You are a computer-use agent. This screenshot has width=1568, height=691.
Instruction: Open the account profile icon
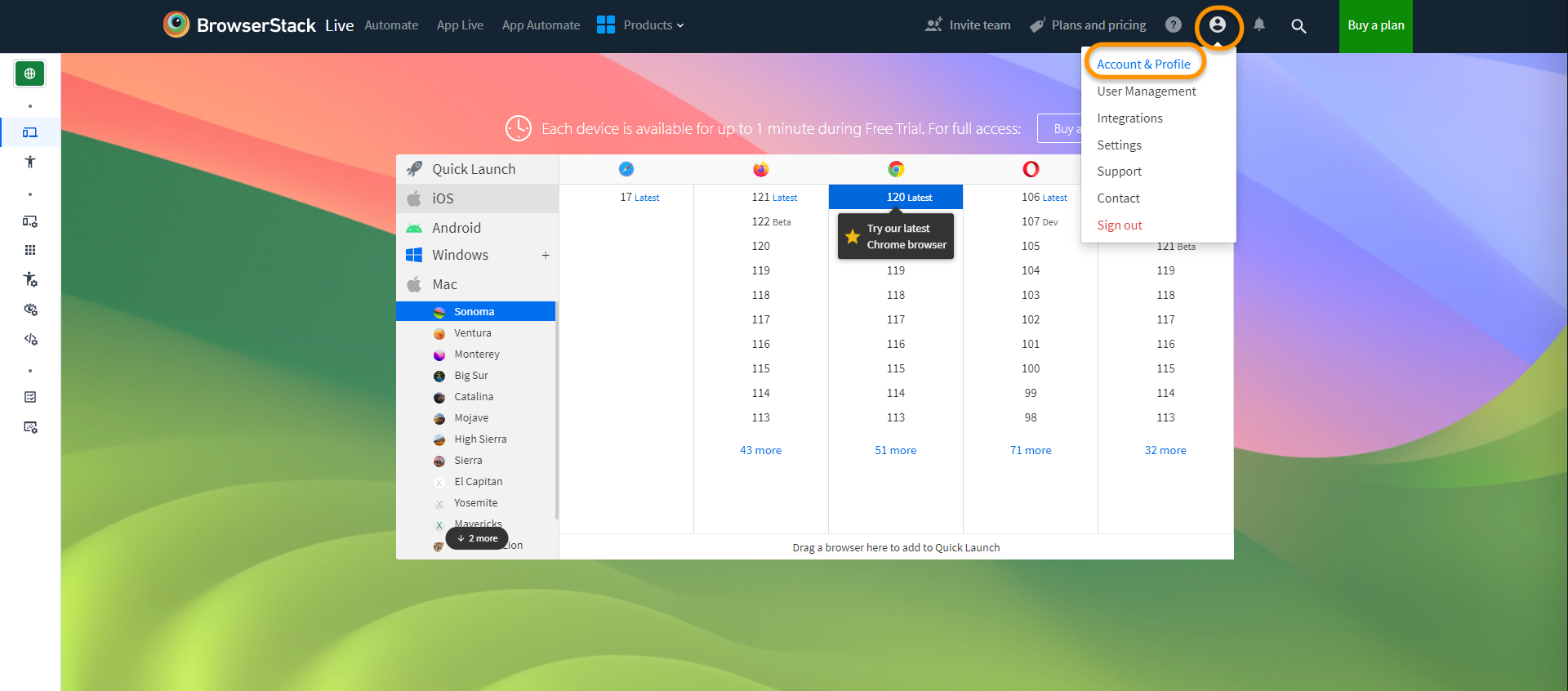[x=1217, y=25]
